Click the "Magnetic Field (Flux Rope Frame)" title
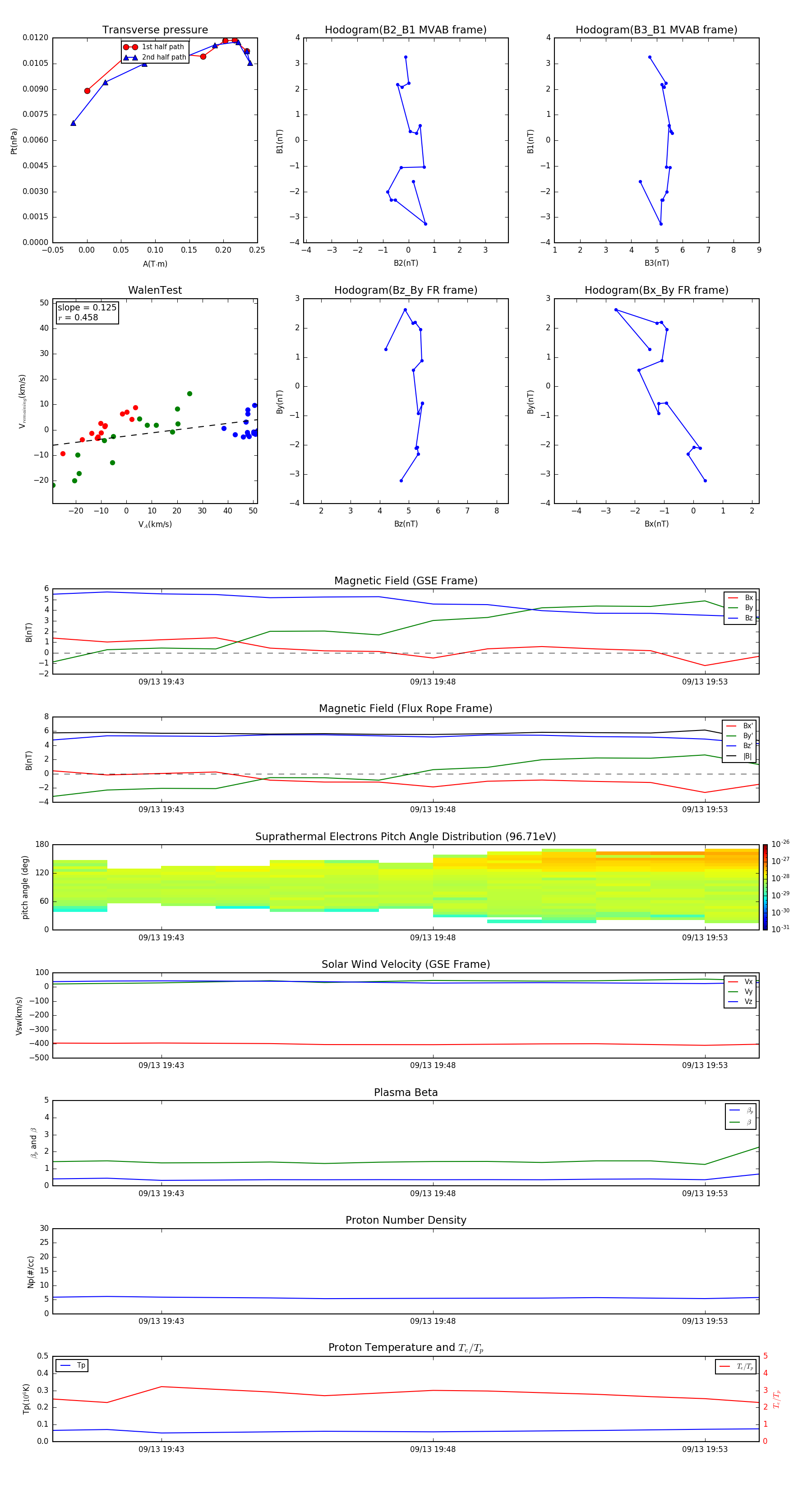Viewport: 812px width, 1489px height. coord(406,709)
